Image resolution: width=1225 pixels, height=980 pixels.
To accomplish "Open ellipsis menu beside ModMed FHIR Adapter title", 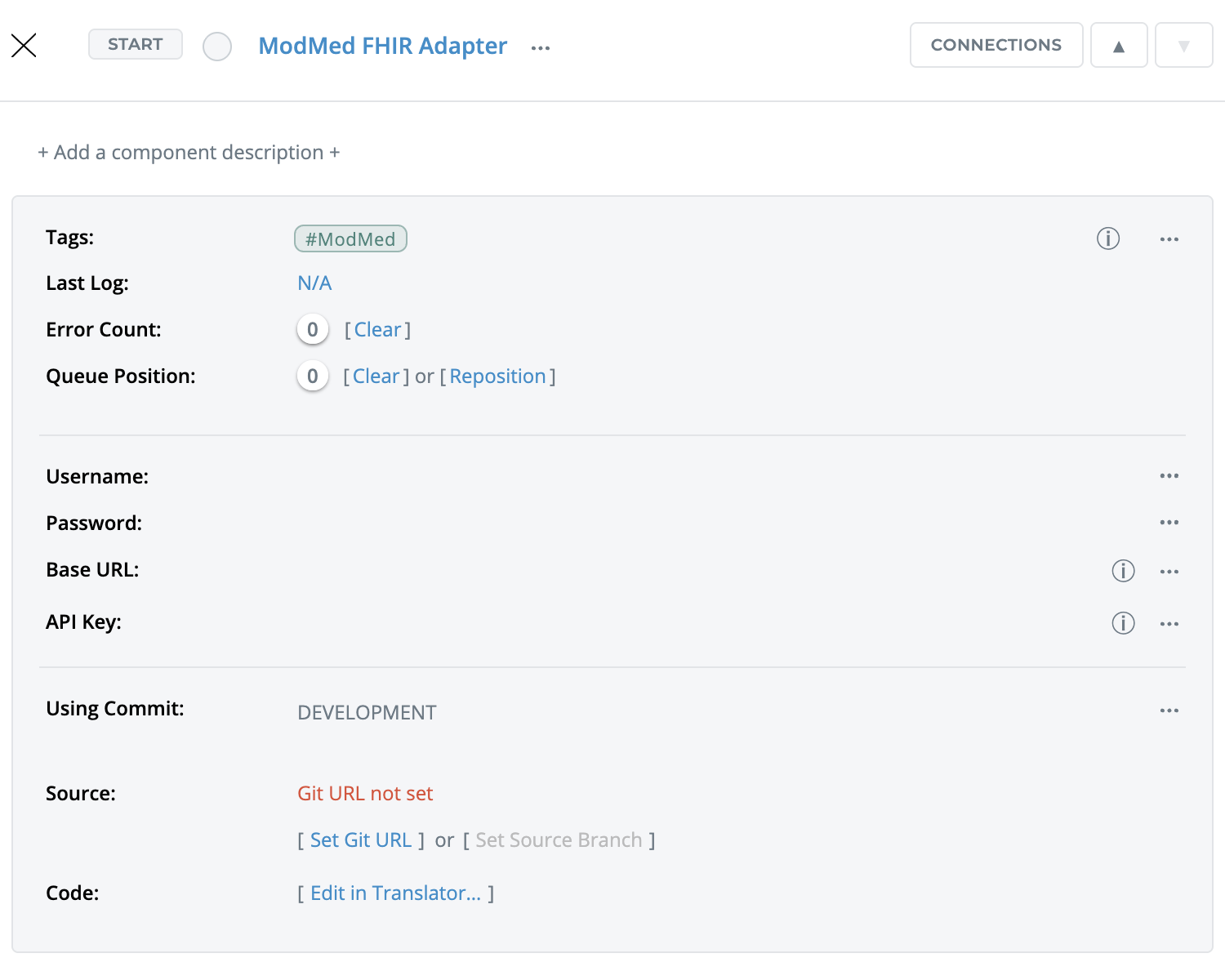I will (540, 48).
